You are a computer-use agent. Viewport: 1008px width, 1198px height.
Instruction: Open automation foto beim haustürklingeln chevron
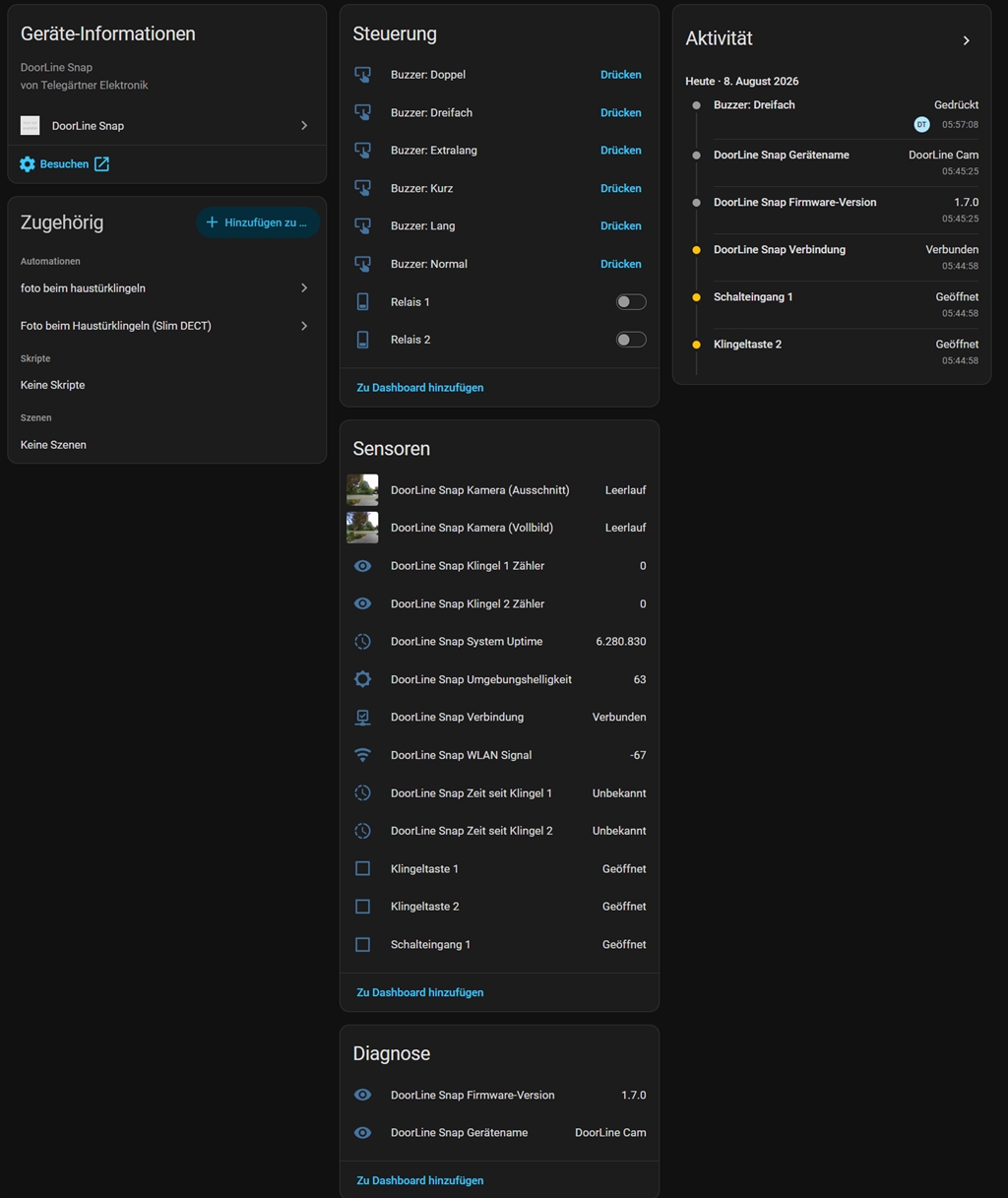click(x=304, y=288)
